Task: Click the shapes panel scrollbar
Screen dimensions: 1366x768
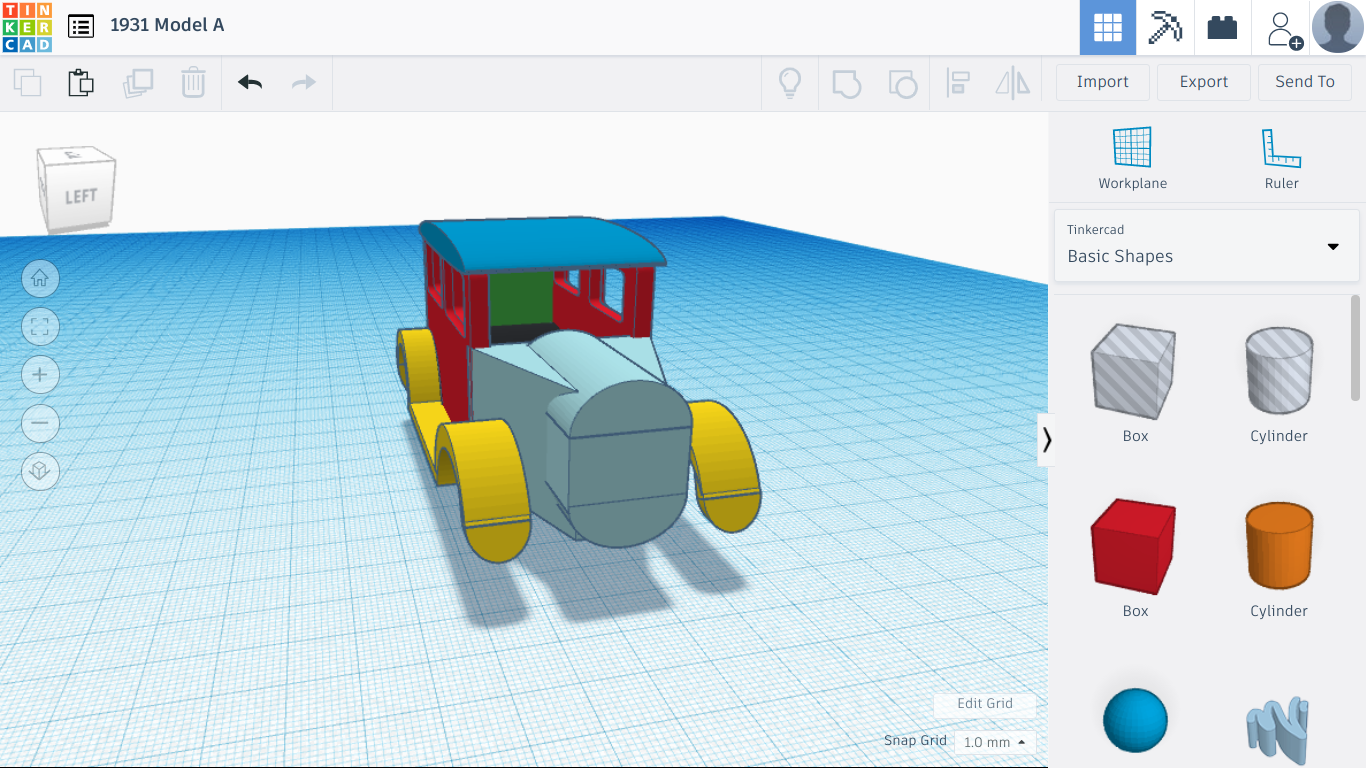Action: [x=1355, y=346]
